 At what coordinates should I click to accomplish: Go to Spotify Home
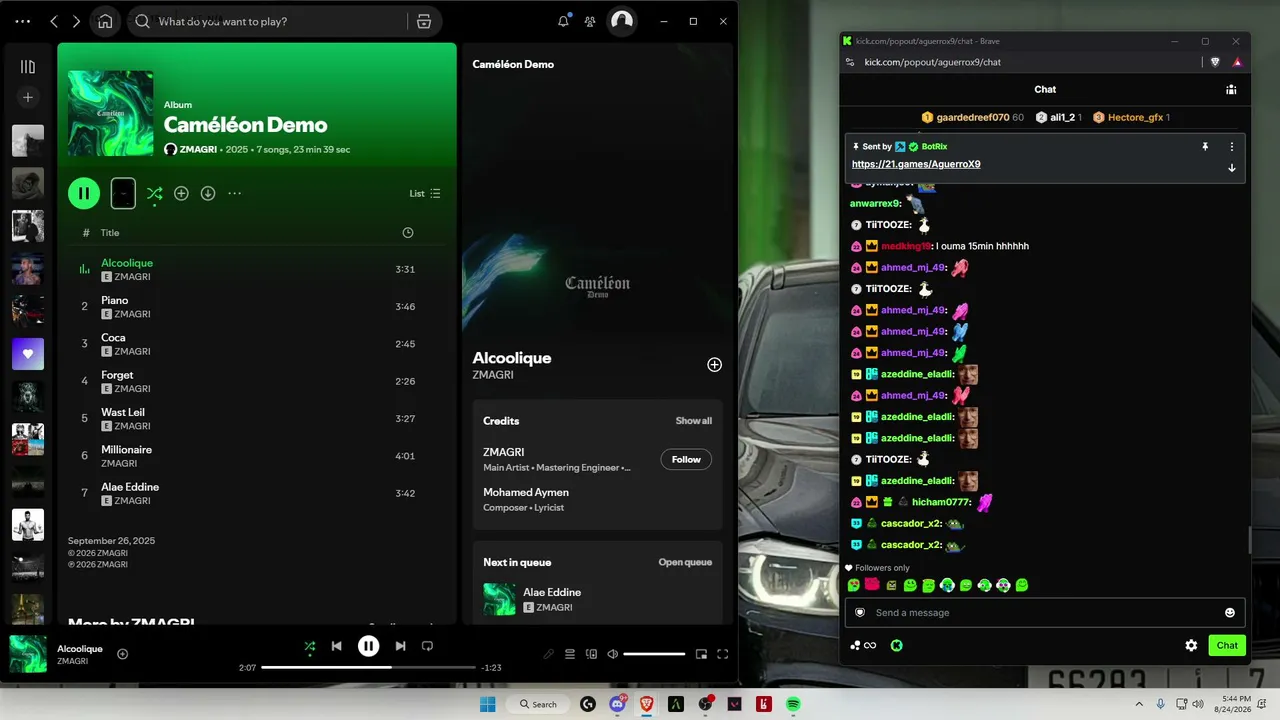[x=105, y=21]
